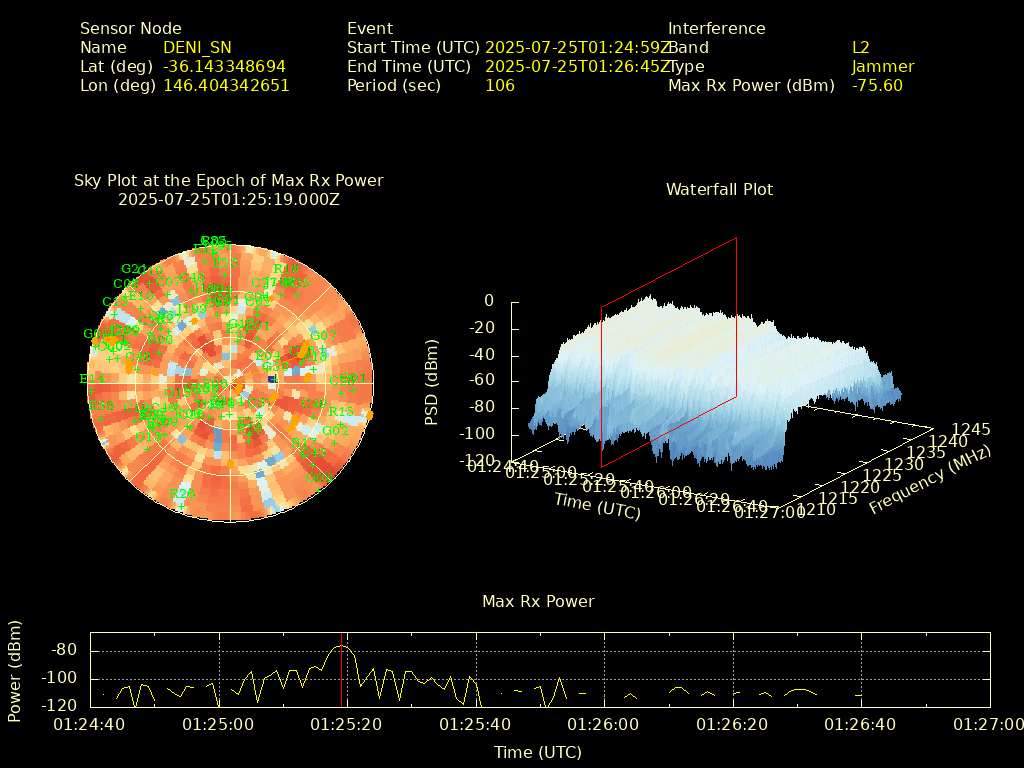1024x768 pixels.
Task: Select the Max Rx Power -75.60 value
Action: point(877,86)
